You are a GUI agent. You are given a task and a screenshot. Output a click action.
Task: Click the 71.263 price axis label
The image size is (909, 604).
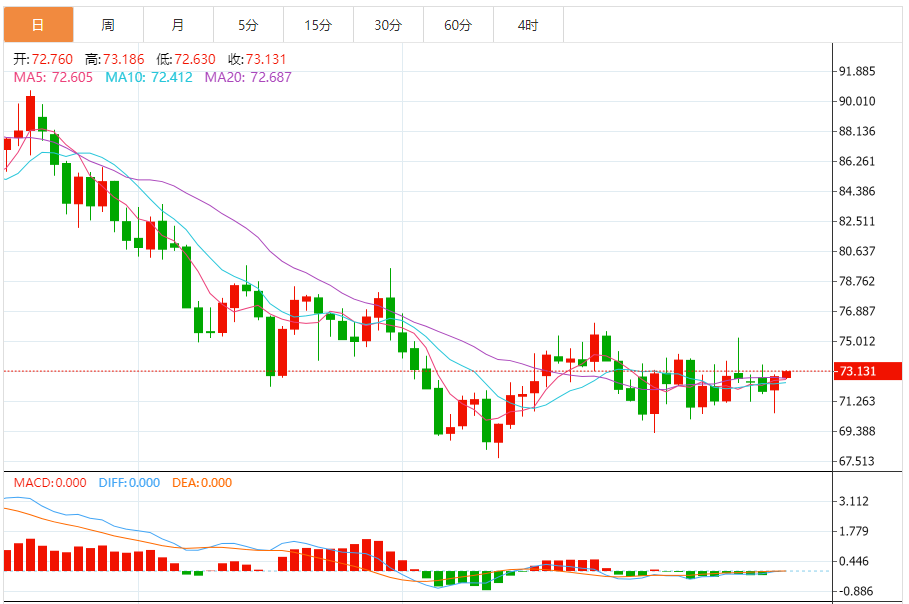click(x=857, y=401)
